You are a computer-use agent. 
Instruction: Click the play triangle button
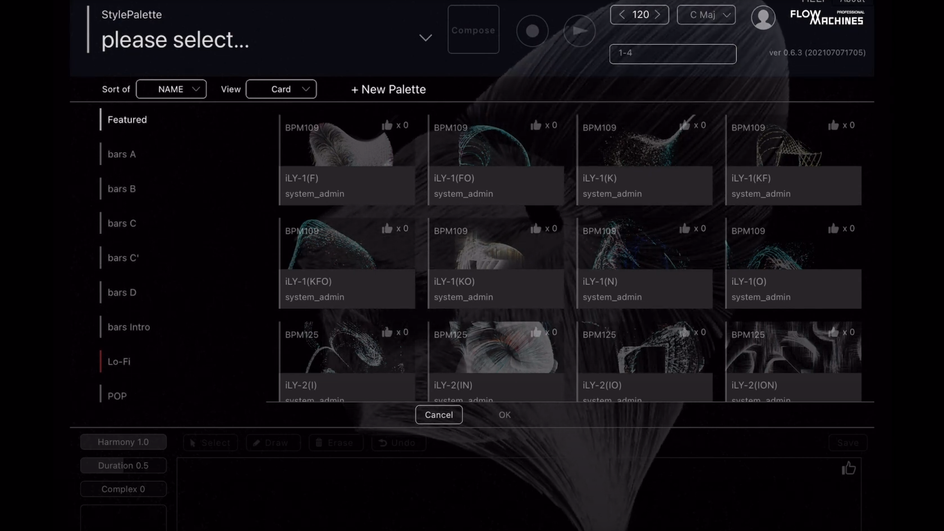click(579, 31)
